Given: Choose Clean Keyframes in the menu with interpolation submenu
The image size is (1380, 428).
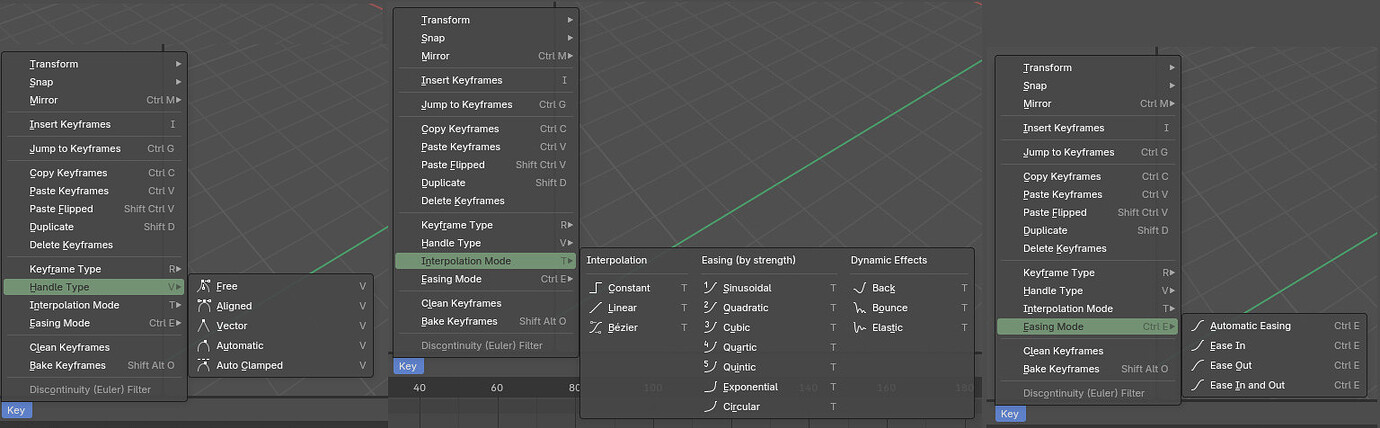Looking at the screenshot, I should click(486, 303).
